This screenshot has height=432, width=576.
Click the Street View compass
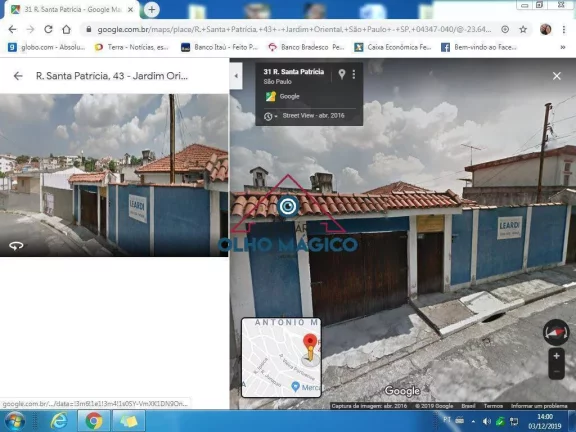click(556, 332)
